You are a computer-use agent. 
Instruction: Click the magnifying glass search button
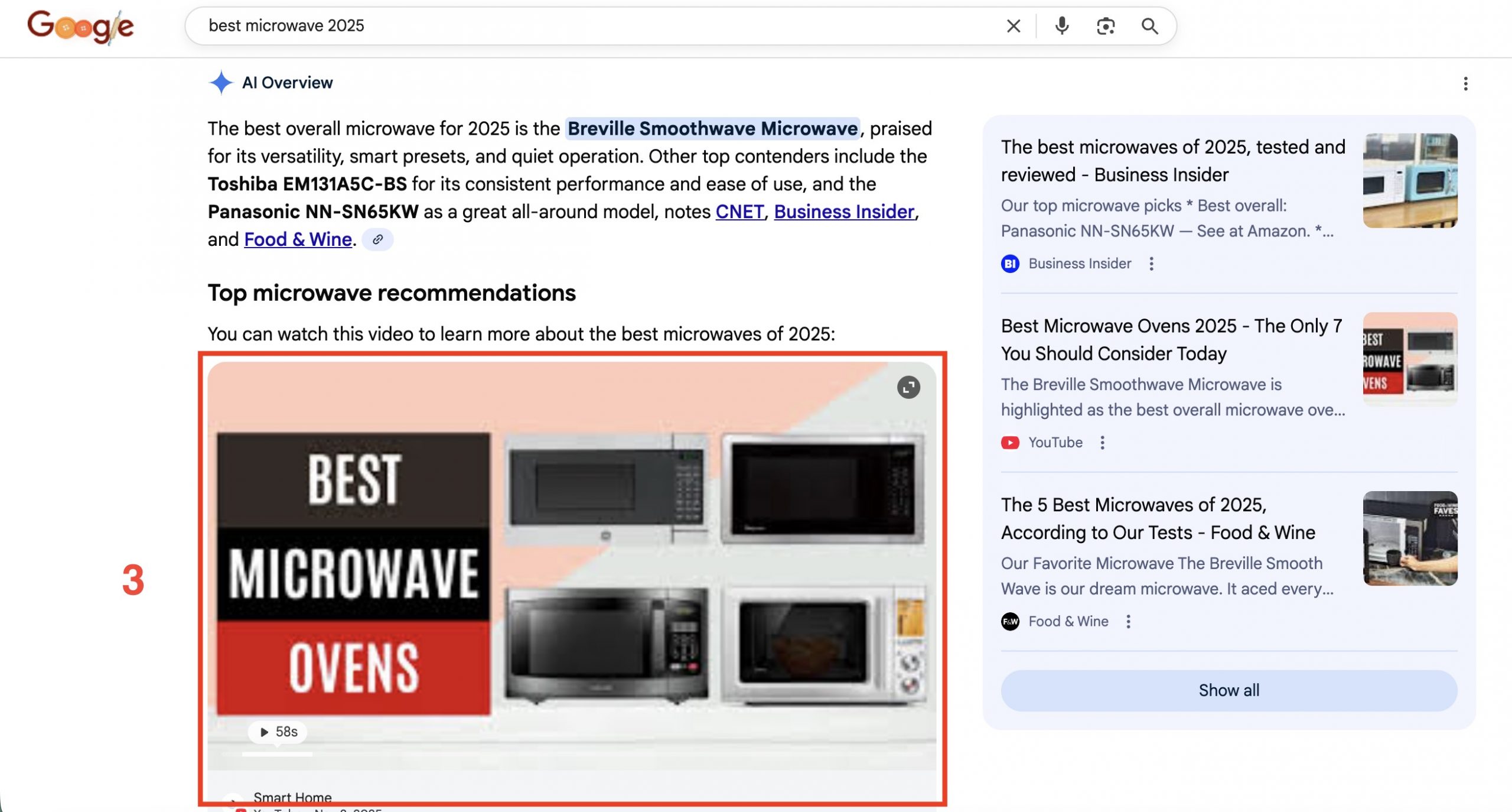[x=1149, y=26]
